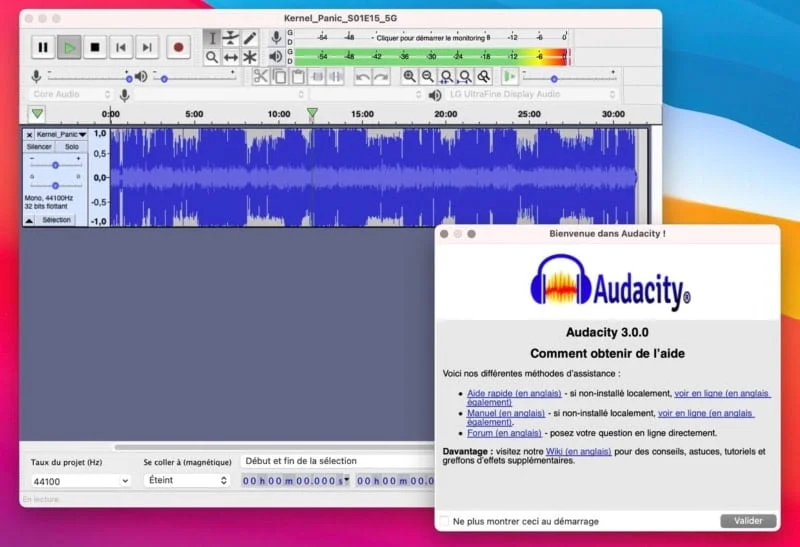800x547 pixels.
Task: Click inside the Kernel_Panic waveform
Action: (372, 177)
